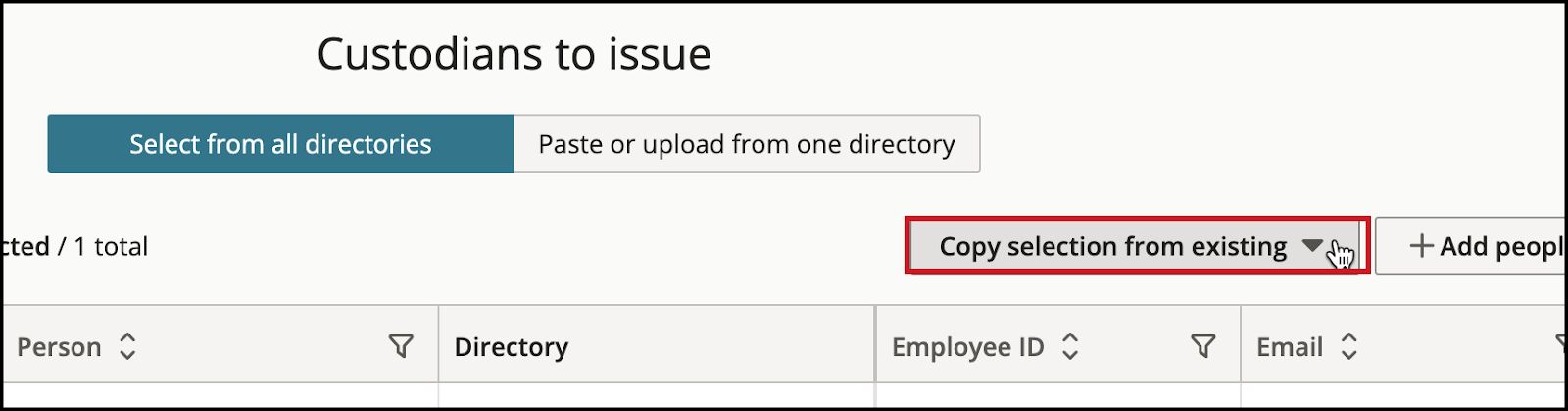Sort by the Person column arrows
This screenshot has height=411, width=1568.
127,346
